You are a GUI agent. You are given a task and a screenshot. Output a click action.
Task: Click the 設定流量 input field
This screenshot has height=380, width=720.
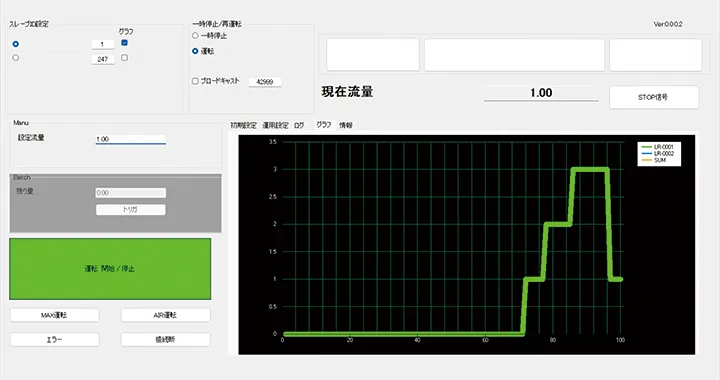131,139
